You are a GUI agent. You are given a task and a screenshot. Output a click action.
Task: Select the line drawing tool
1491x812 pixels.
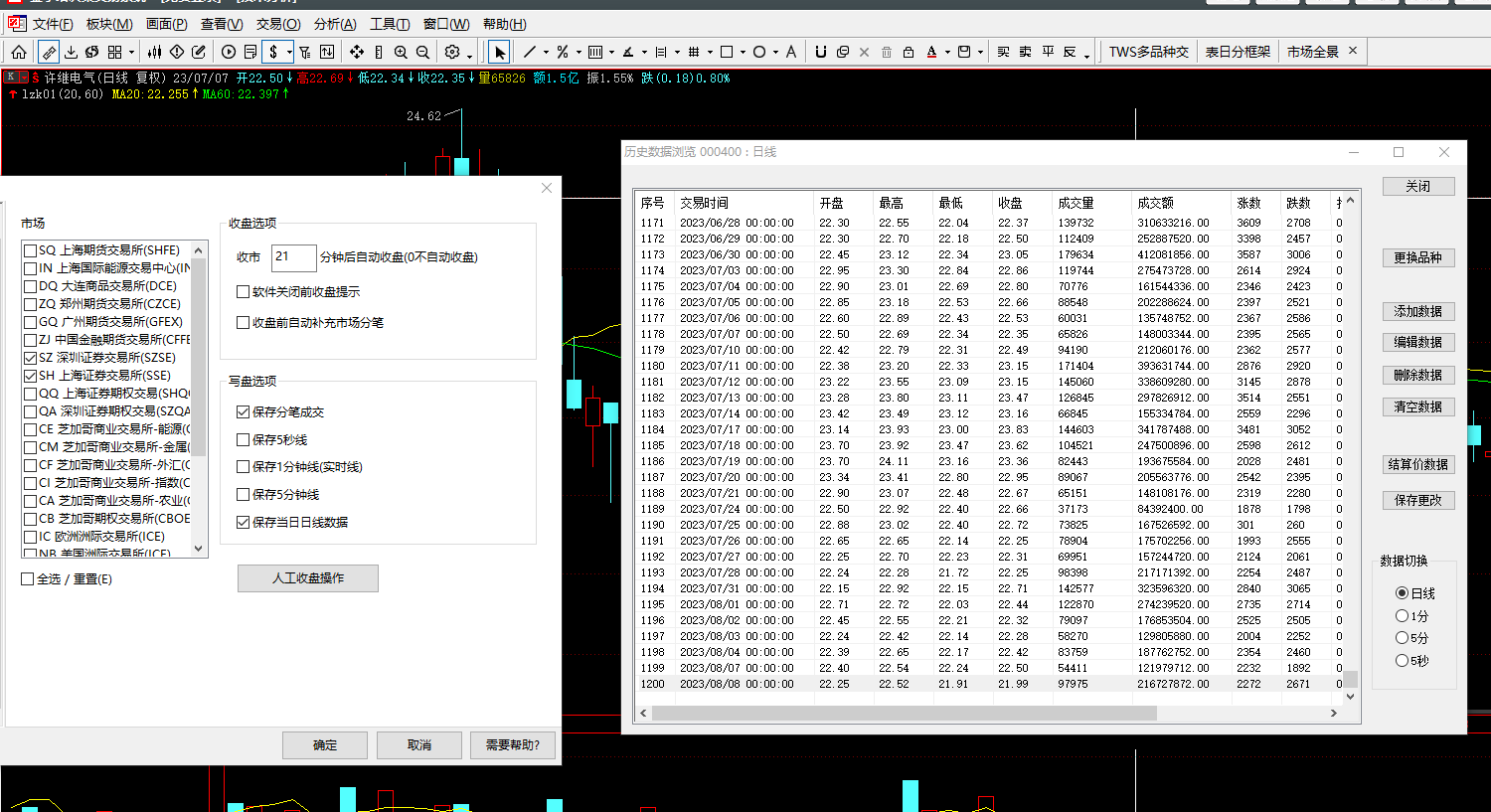[530, 52]
